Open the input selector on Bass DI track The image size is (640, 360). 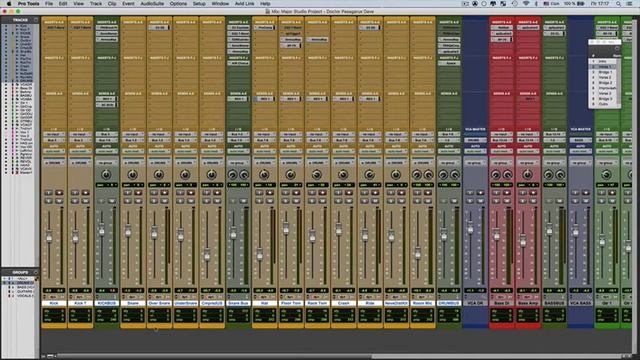pyautogui.click(x=501, y=134)
